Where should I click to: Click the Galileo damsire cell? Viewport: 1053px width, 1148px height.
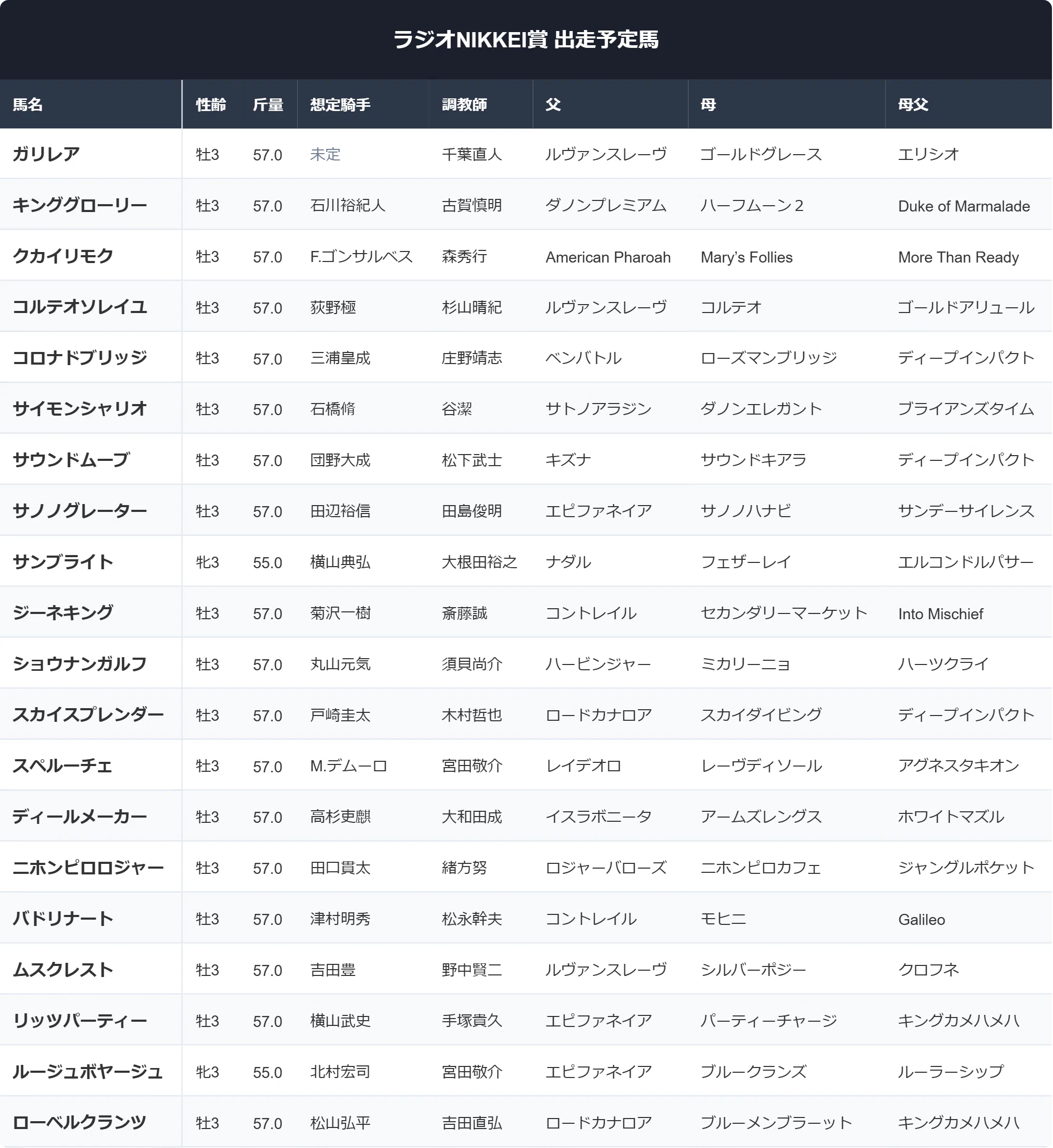coord(922,920)
